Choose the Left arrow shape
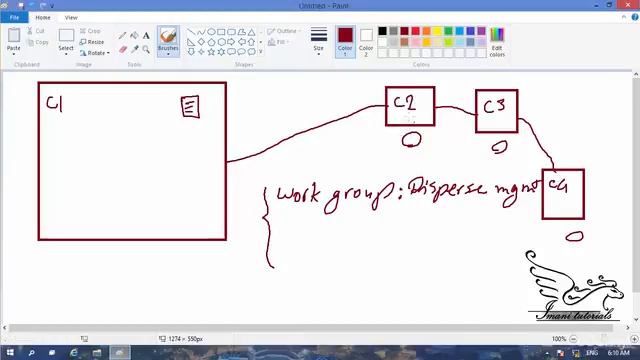This screenshot has height=360, width=640. 242,42
